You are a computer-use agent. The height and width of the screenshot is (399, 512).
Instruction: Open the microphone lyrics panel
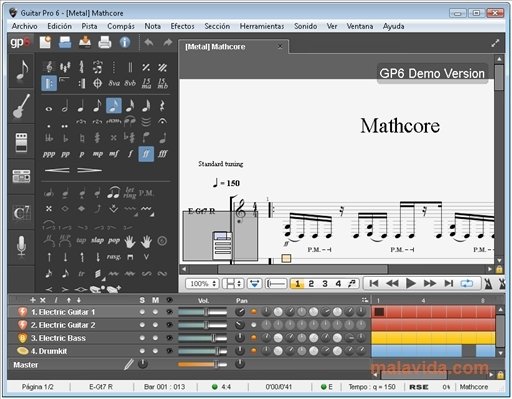21,246
